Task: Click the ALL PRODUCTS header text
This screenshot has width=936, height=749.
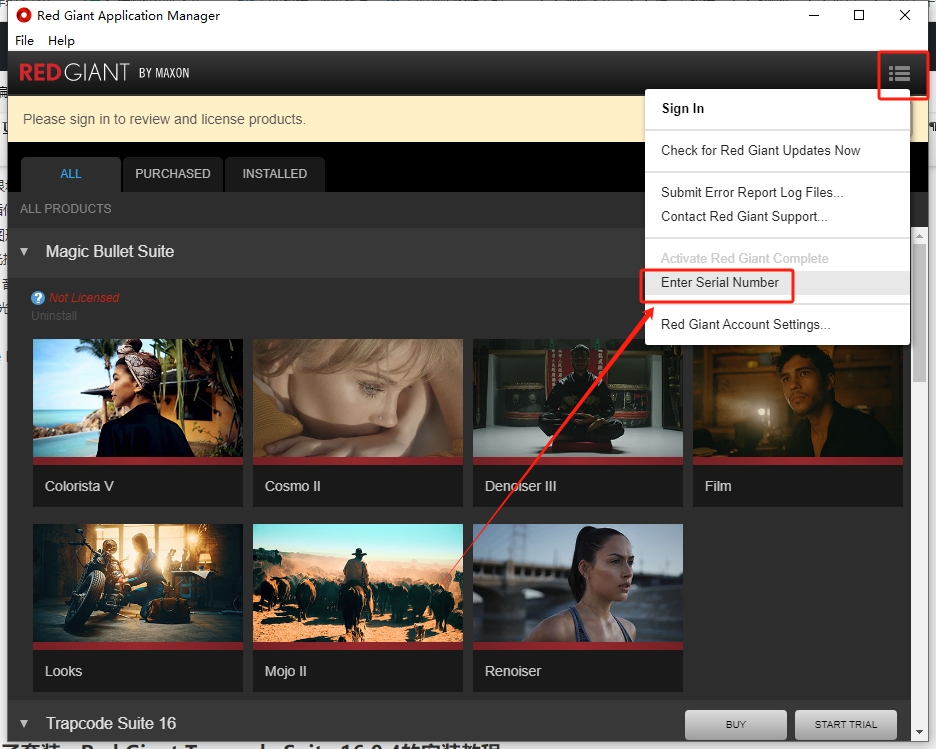Action: pyautogui.click(x=66, y=209)
